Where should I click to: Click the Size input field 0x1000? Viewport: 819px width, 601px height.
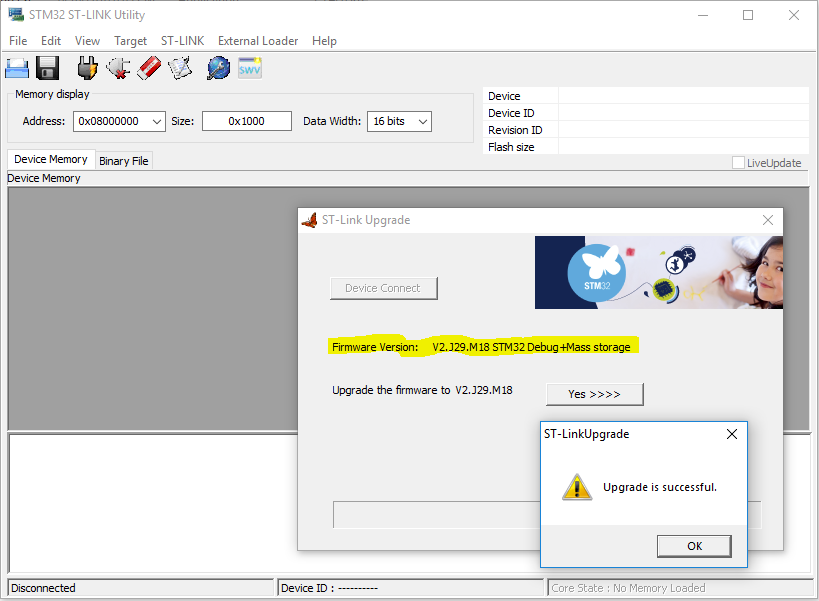[247, 121]
